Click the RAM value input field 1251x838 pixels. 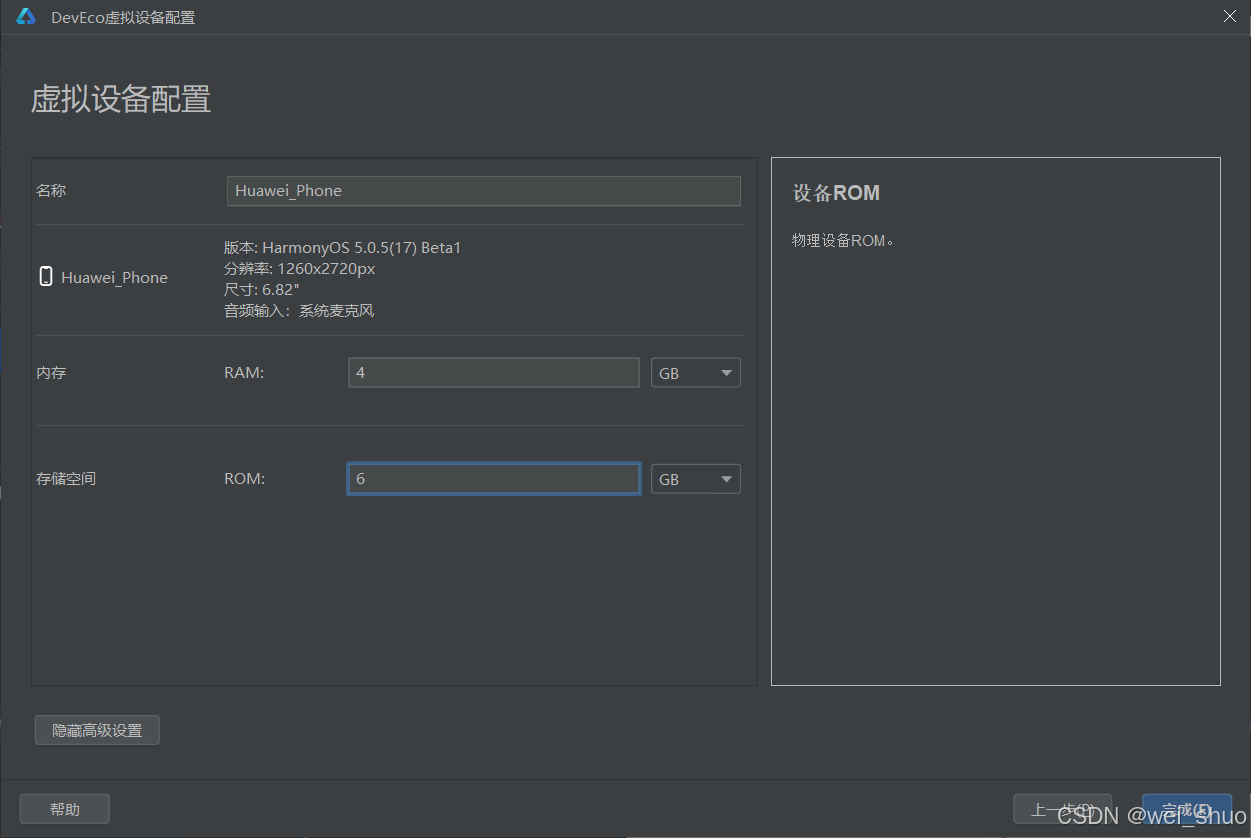point(494,373)
